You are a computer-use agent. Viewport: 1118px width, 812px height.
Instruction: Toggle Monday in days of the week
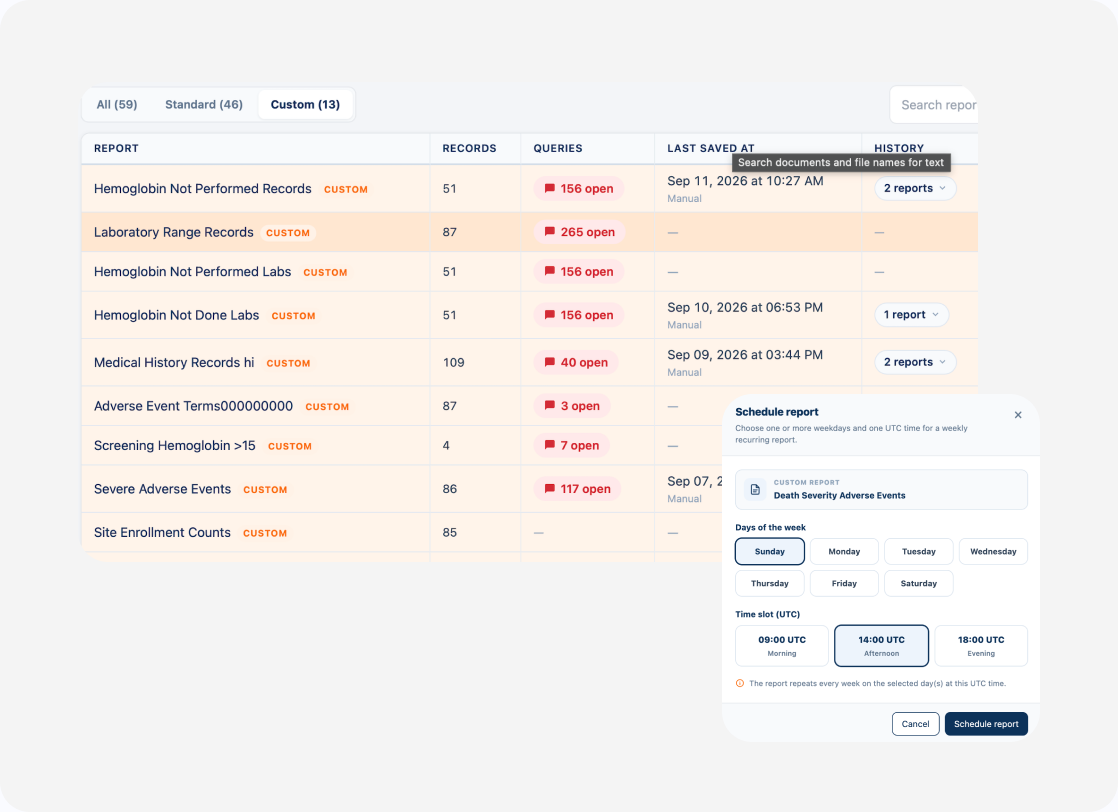click(x=844, y=551)
